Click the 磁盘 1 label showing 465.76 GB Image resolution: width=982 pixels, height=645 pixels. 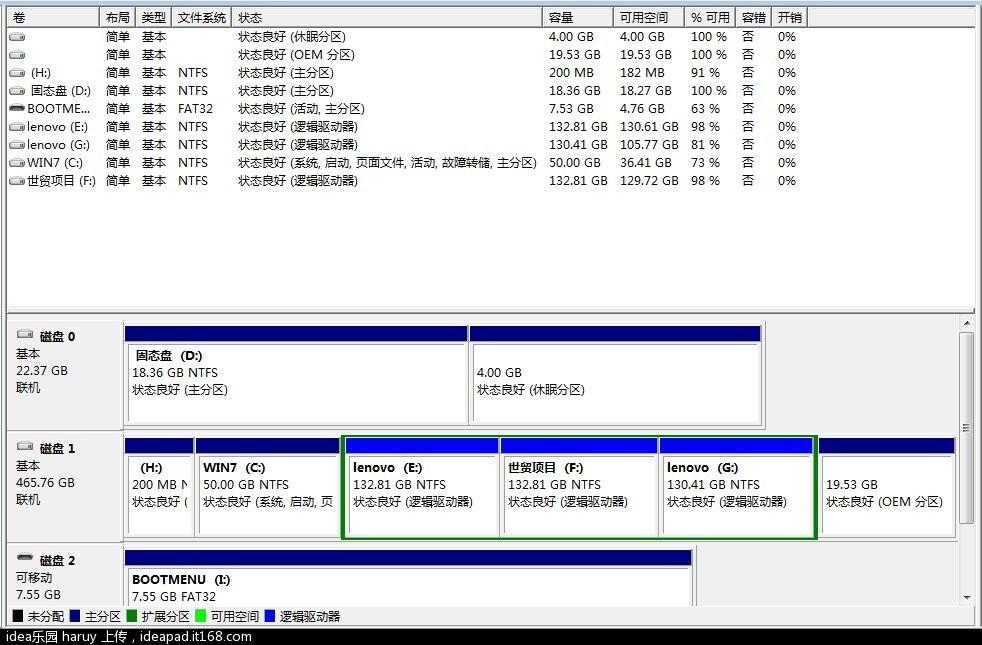coord(65,486)
